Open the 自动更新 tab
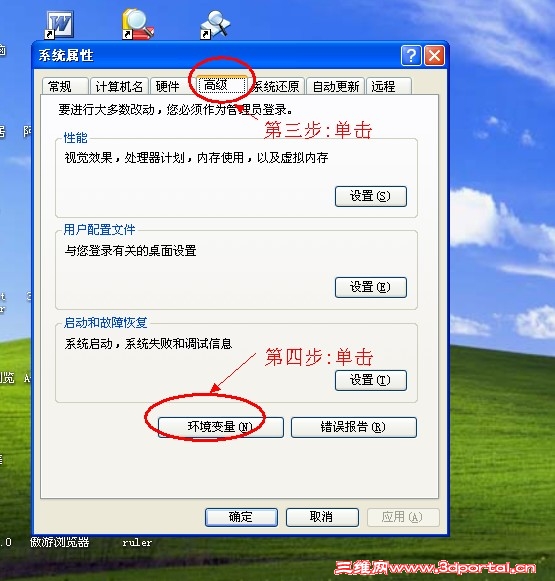 pyautogui.click(x=336, y=86)
